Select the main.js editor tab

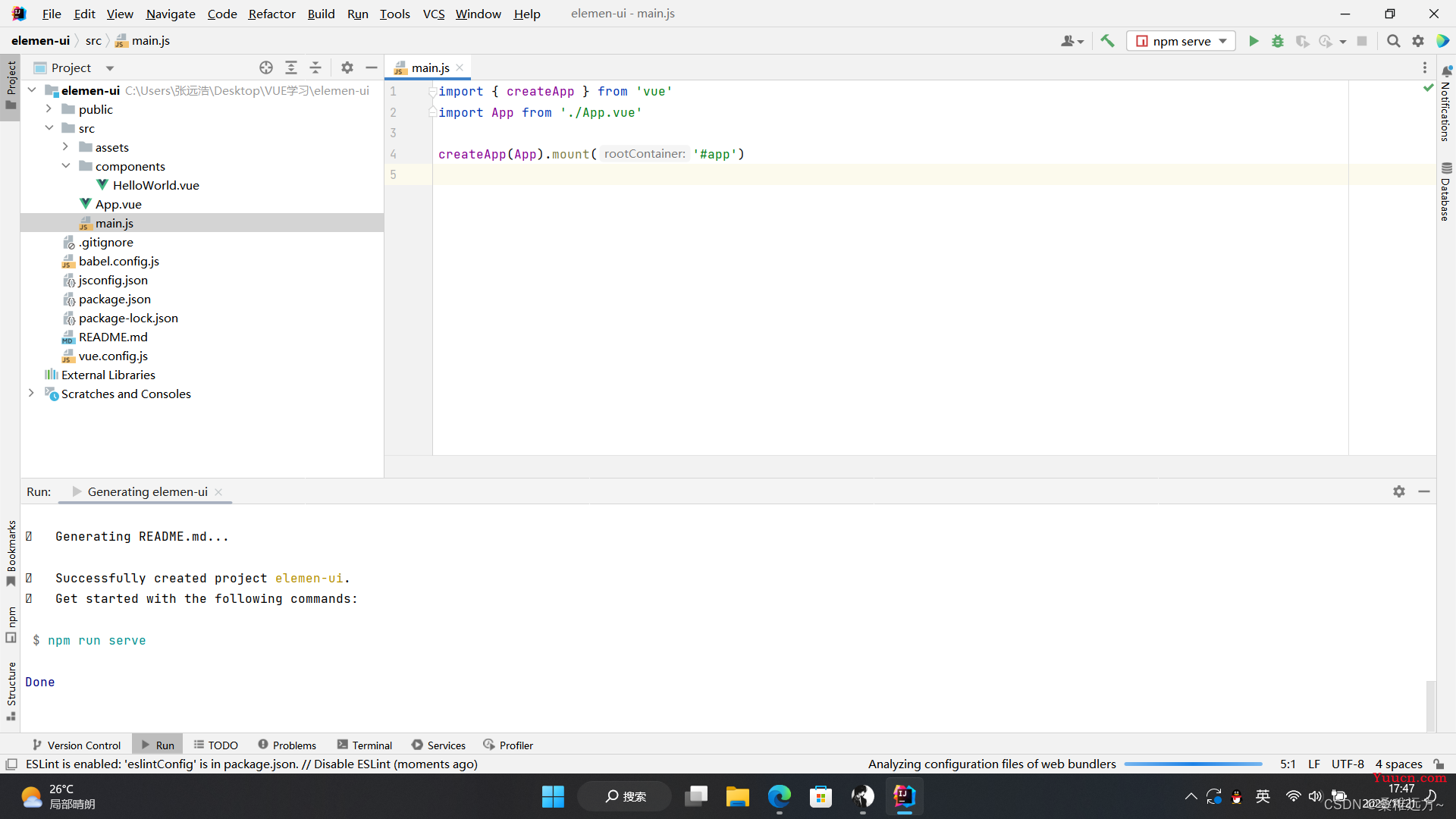click(x=428, y=67)
